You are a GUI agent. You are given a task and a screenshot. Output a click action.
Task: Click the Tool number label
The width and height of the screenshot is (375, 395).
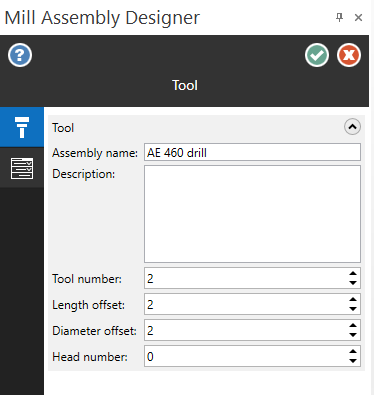(87, 279)
